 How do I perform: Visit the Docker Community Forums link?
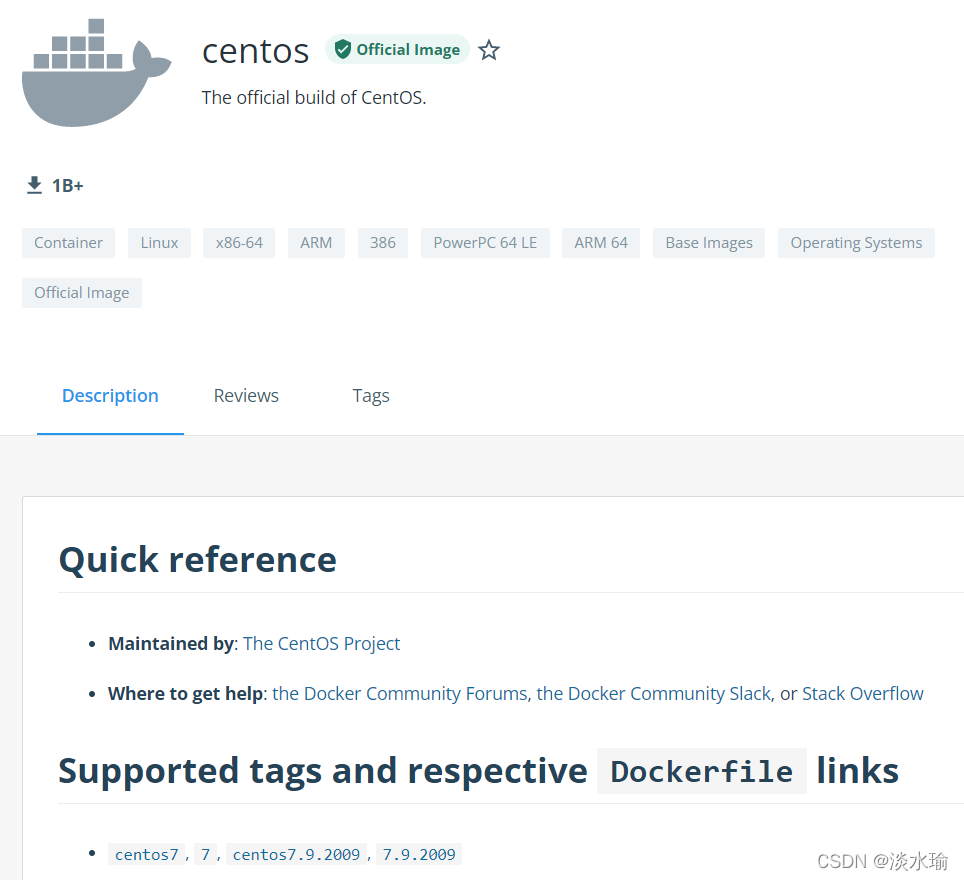pyautogui.click(x=400, y=693)
